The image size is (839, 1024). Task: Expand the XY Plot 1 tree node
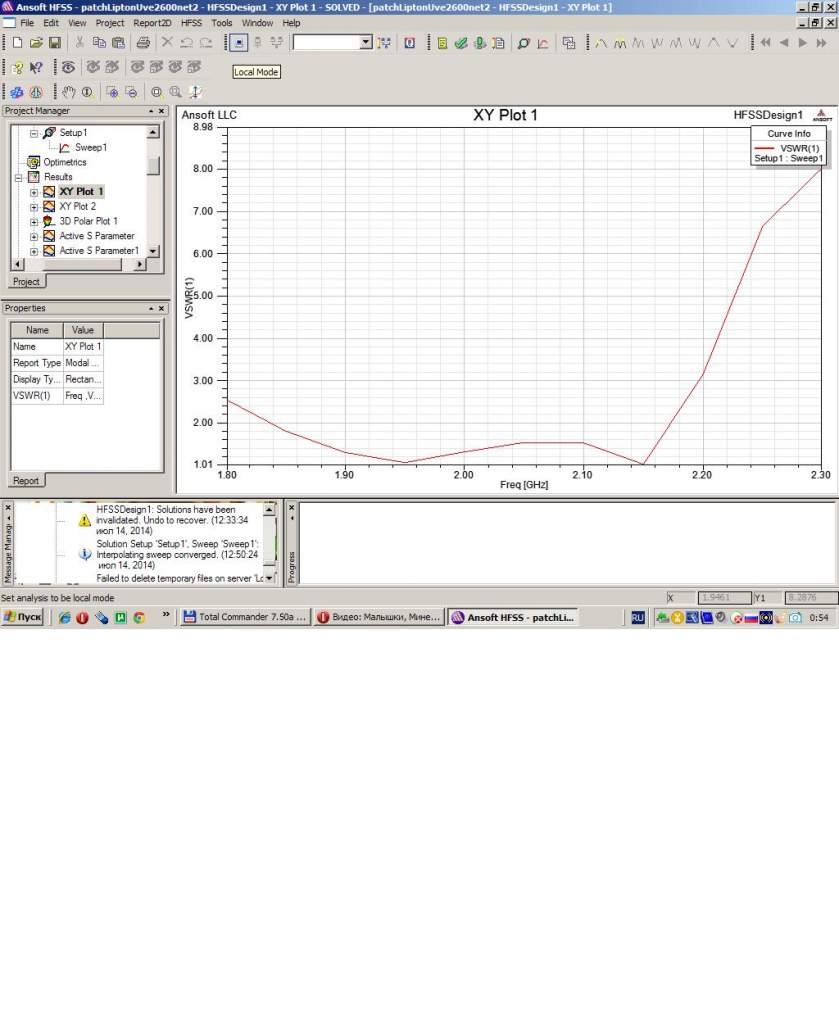pos(34,193)
